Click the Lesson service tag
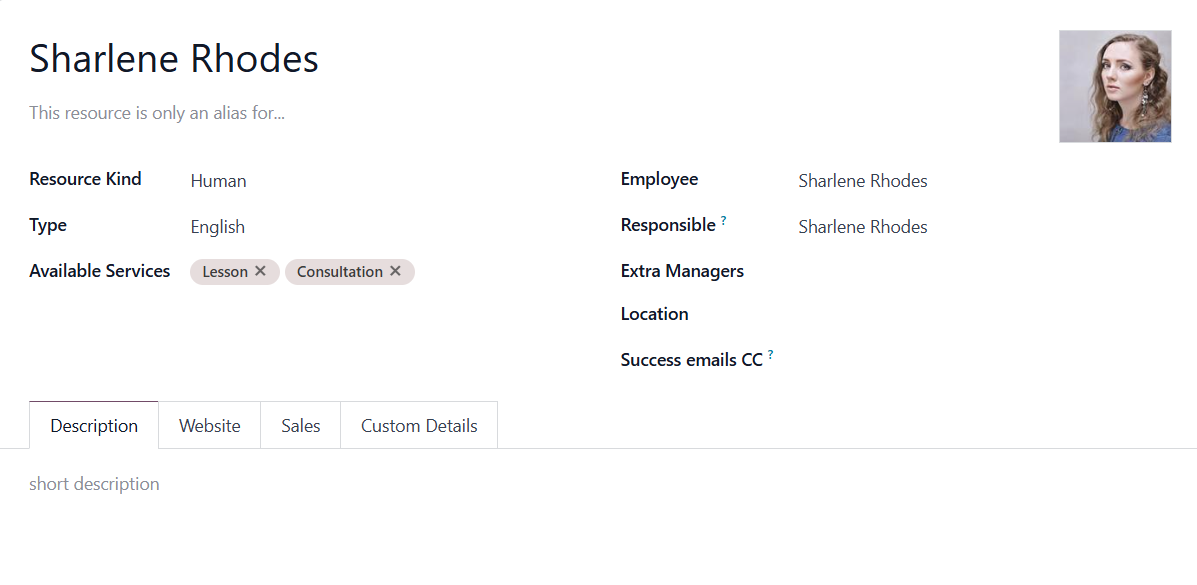 (x=224, y=272)
